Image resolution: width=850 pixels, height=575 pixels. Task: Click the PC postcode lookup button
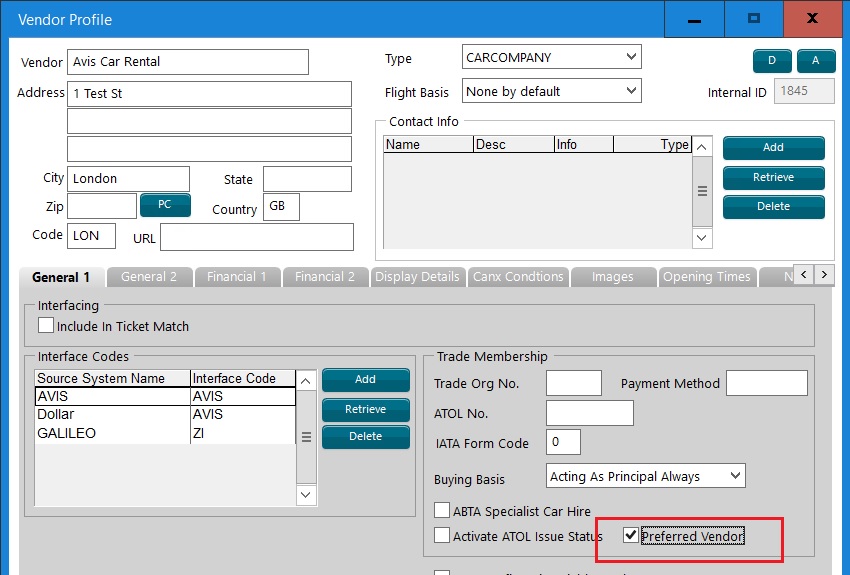tap(165, 205)
